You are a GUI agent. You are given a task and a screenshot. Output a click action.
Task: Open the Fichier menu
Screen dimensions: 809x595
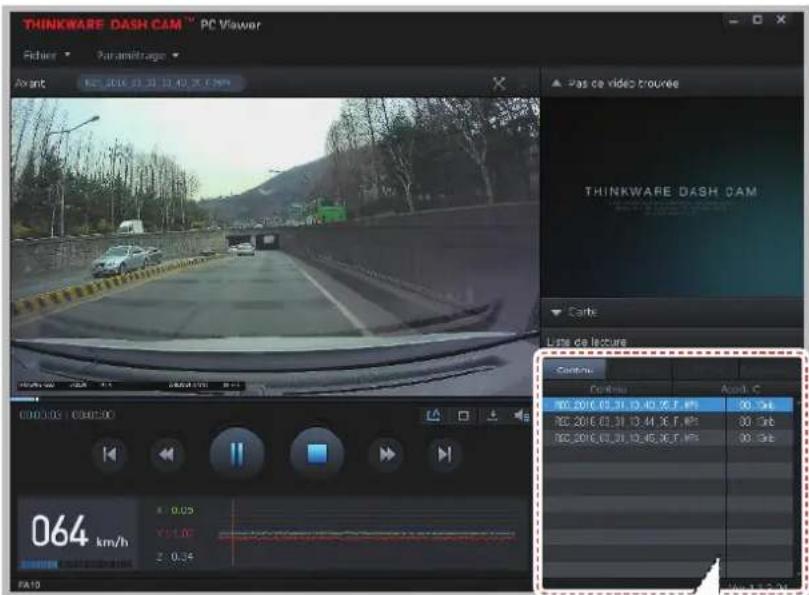click(46, 55)
